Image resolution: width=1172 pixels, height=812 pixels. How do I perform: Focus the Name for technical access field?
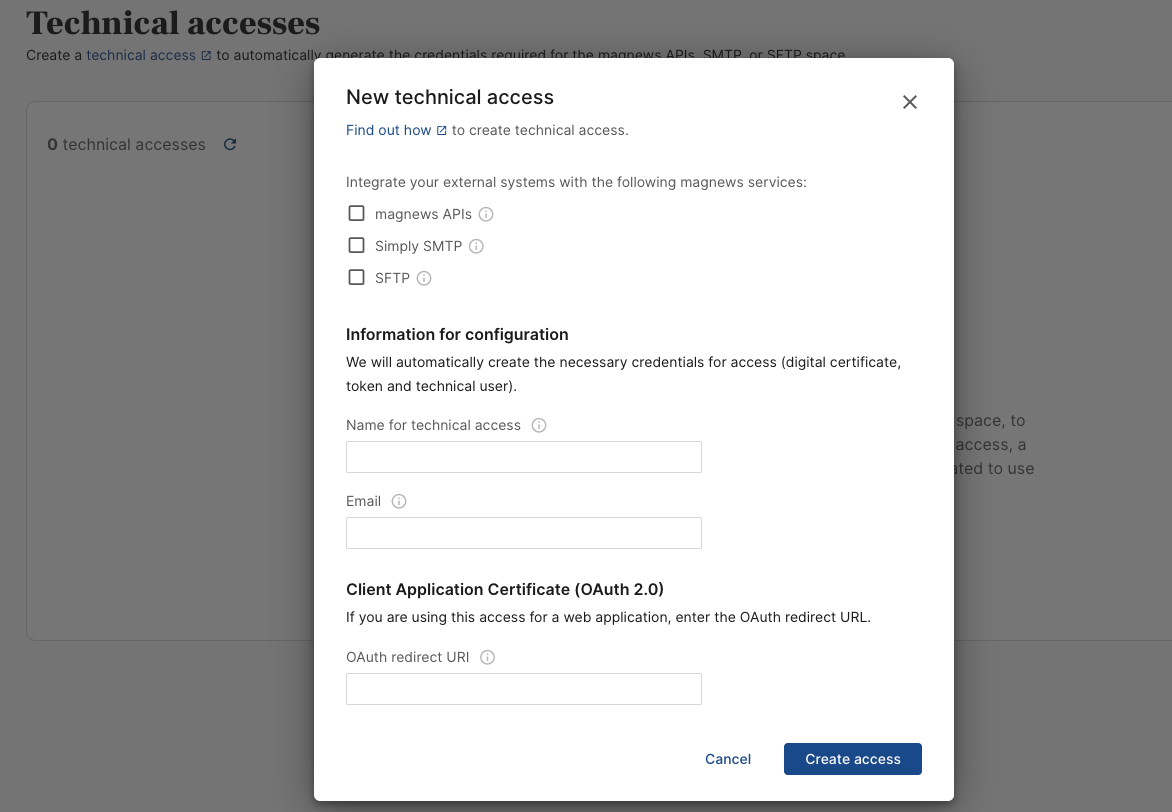click(523, 457)
